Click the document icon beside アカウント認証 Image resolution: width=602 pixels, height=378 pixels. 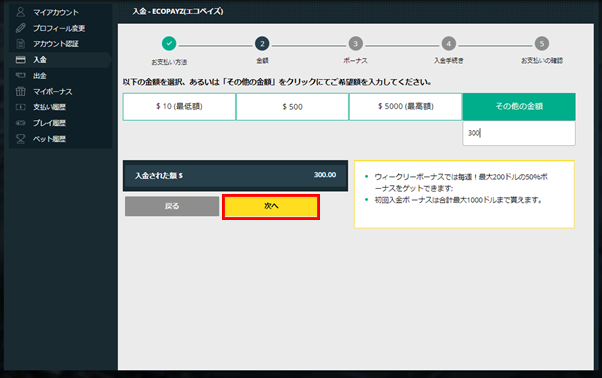(21, 44)
